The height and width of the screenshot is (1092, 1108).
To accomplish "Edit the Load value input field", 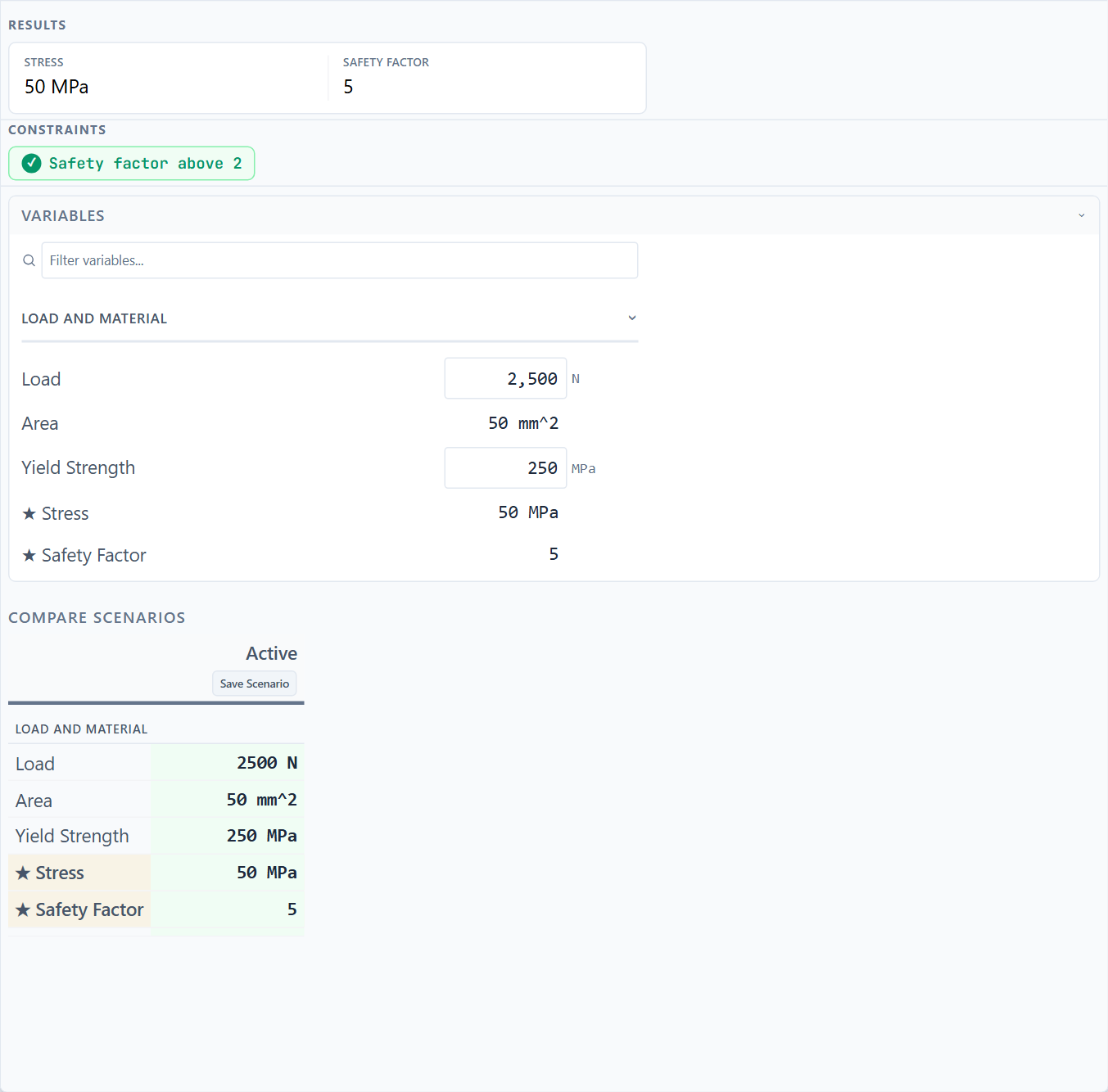I will tap(505, 378).
